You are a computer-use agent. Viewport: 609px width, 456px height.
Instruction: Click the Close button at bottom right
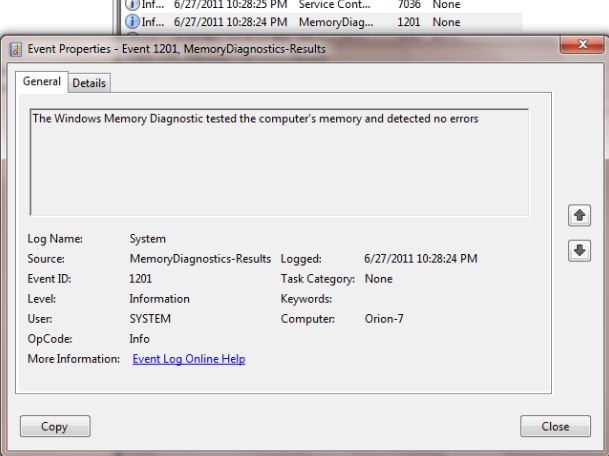[555, 426]
